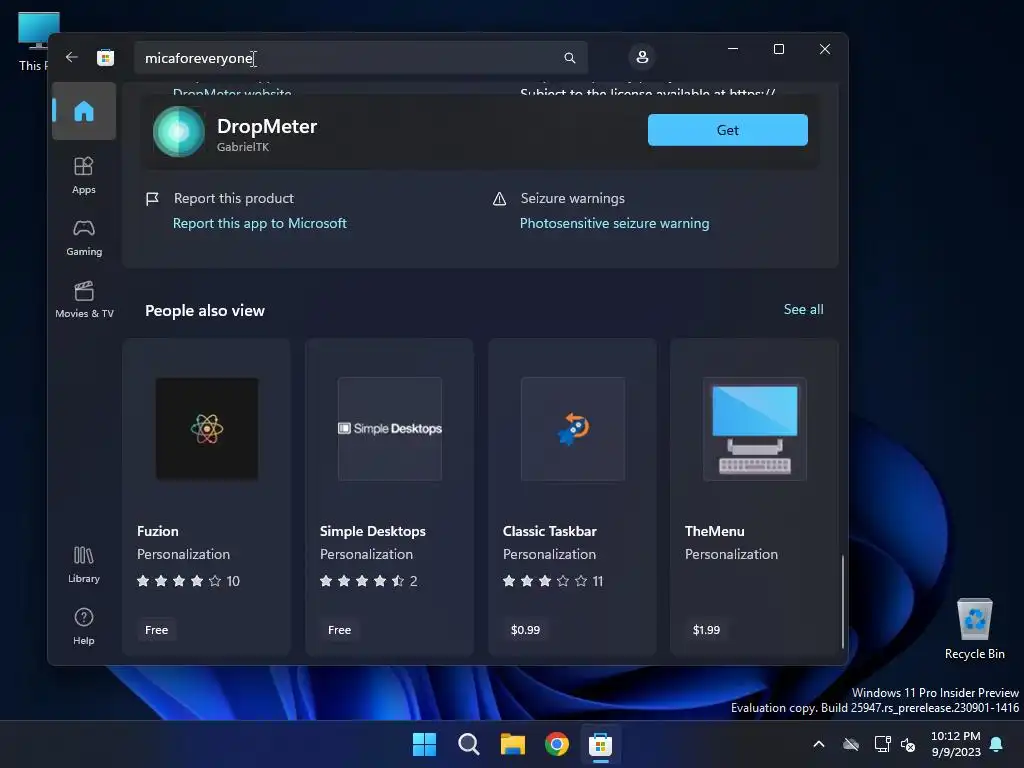Click the search magnifier in the Store search box

[x=569, y=58]
